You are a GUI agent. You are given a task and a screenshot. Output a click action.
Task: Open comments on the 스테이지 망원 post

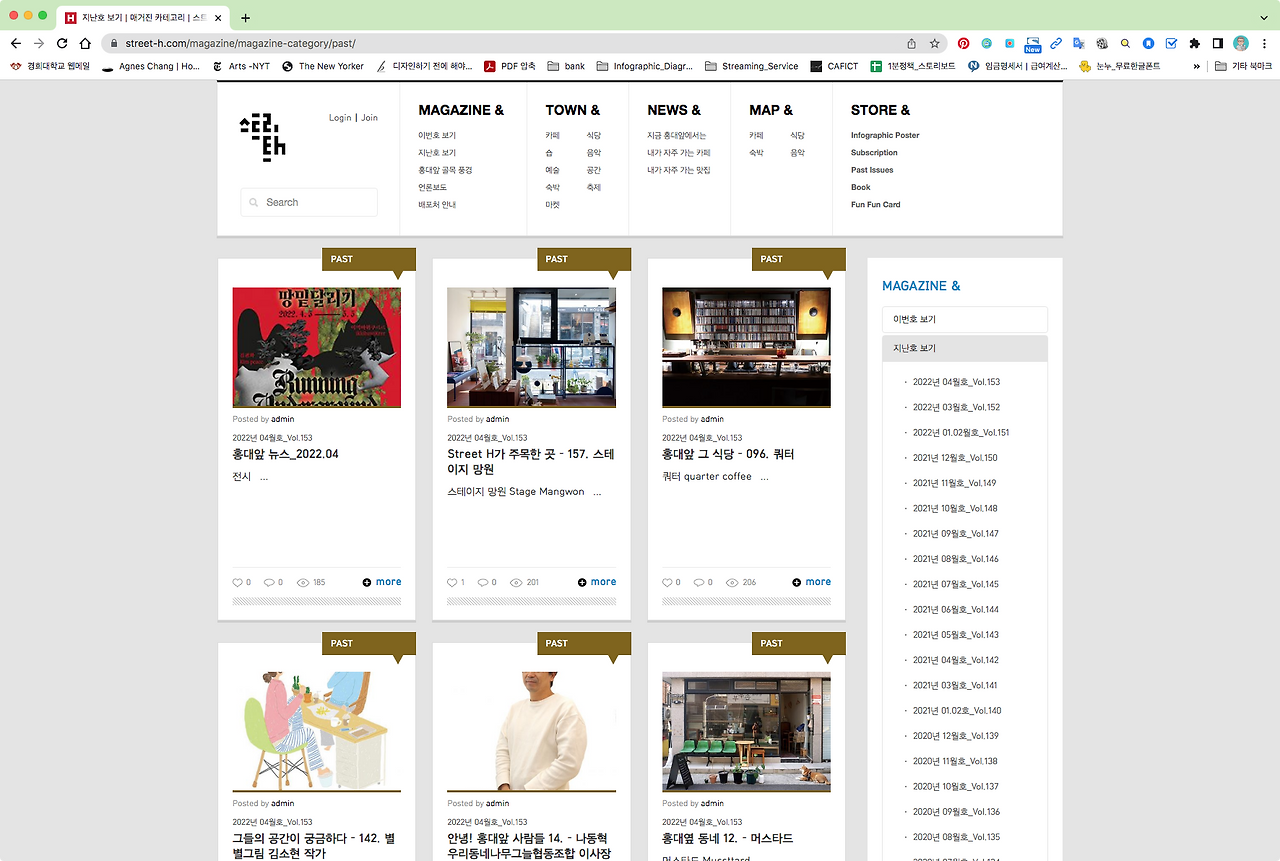483,582
